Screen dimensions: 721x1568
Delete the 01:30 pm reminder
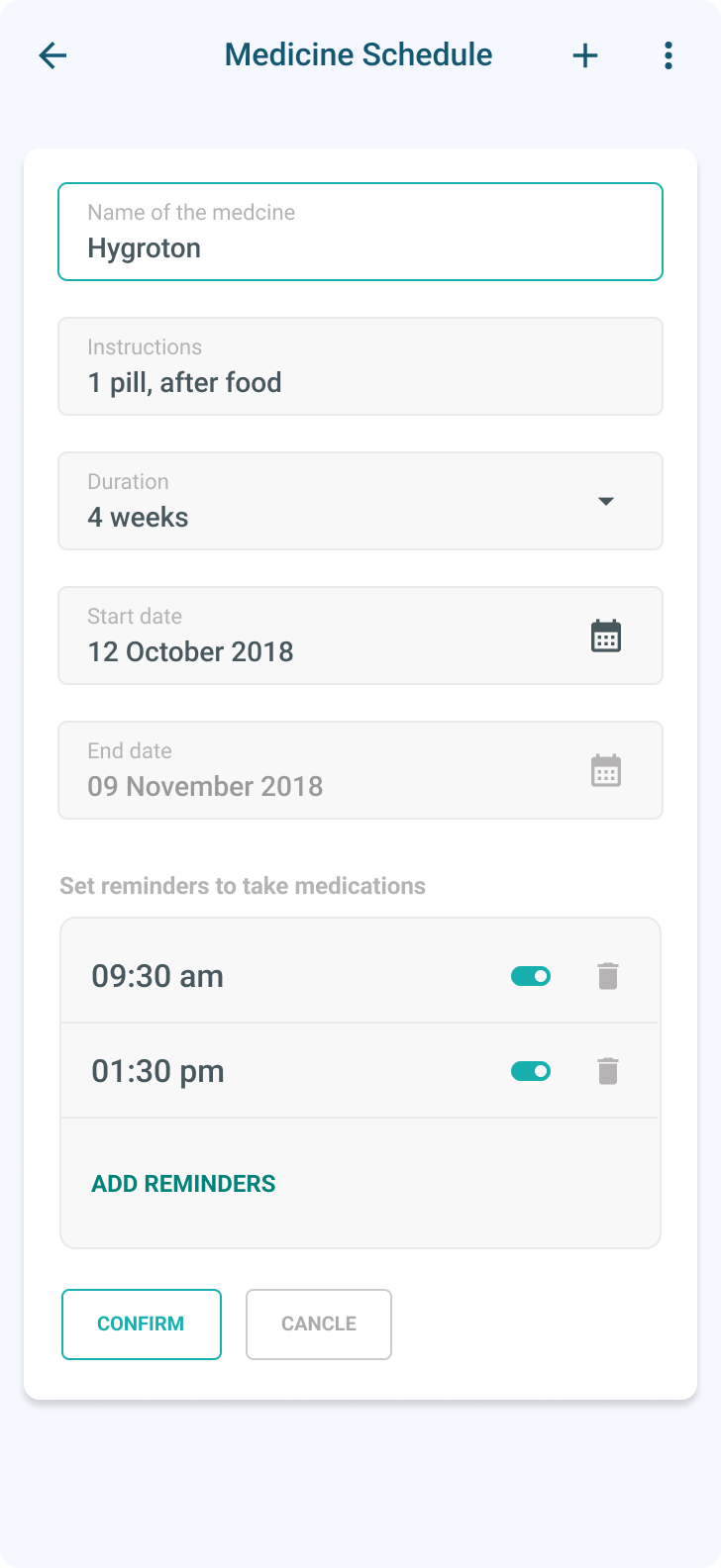[608, 1071]
